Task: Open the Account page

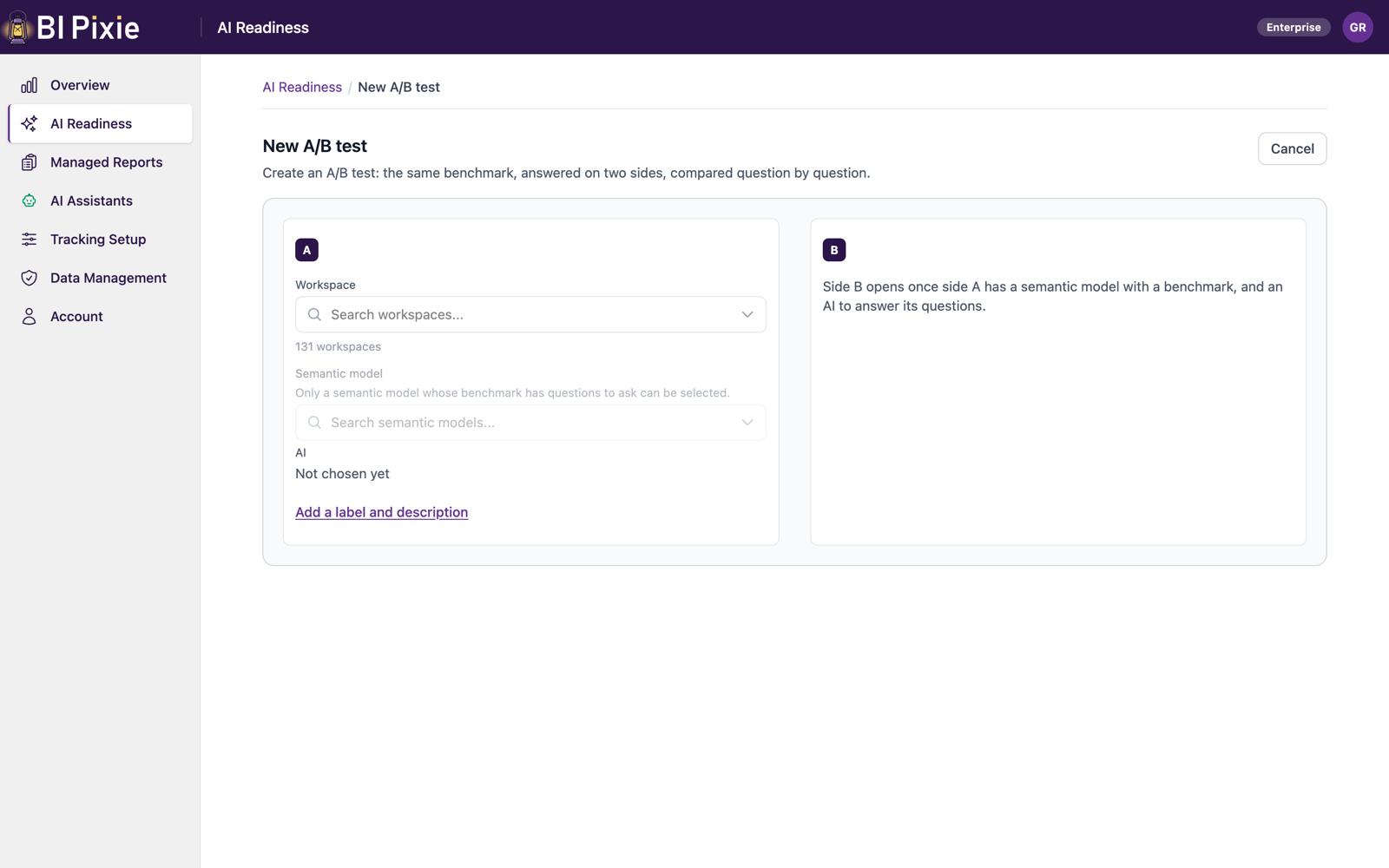Action: [x=100, y=317]
